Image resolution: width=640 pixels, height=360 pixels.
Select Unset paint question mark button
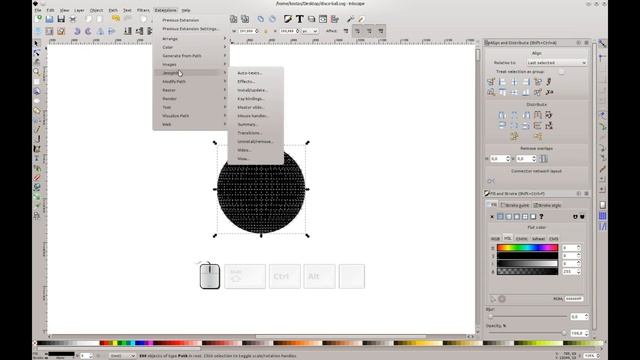tap(541, 217)
